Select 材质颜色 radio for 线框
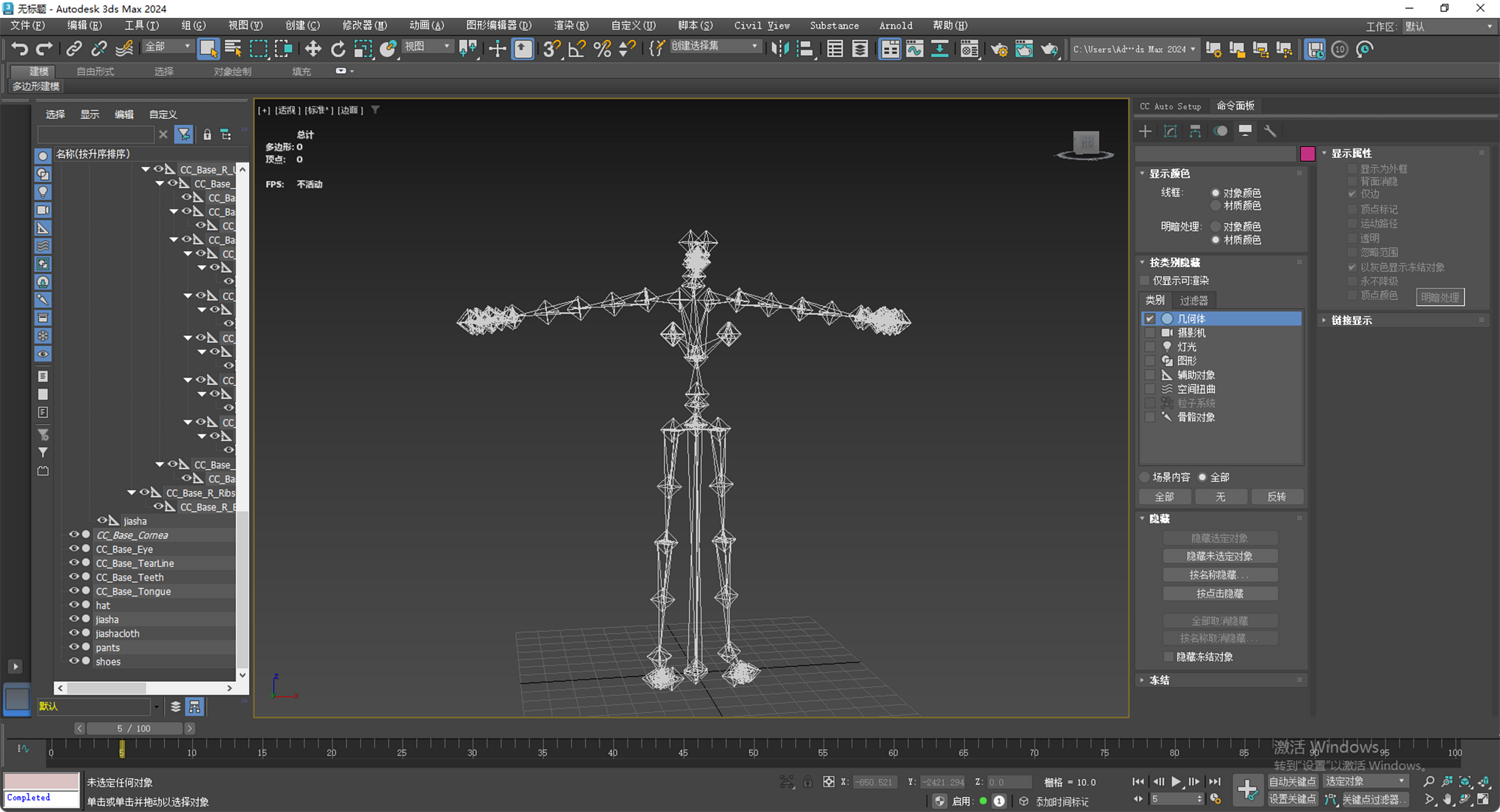This screenshot has height=812, width=1500. point(1216,205)
